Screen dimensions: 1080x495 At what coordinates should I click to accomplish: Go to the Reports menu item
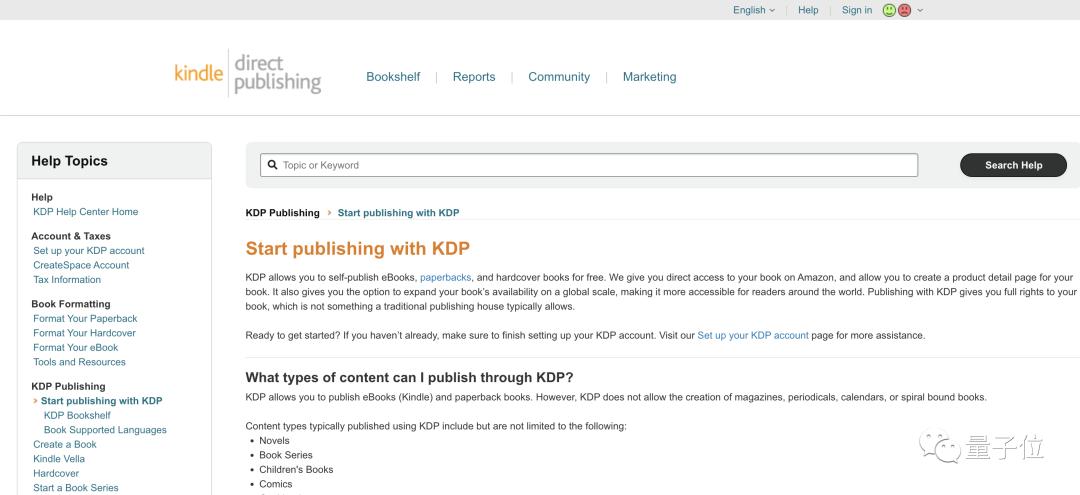474,77
